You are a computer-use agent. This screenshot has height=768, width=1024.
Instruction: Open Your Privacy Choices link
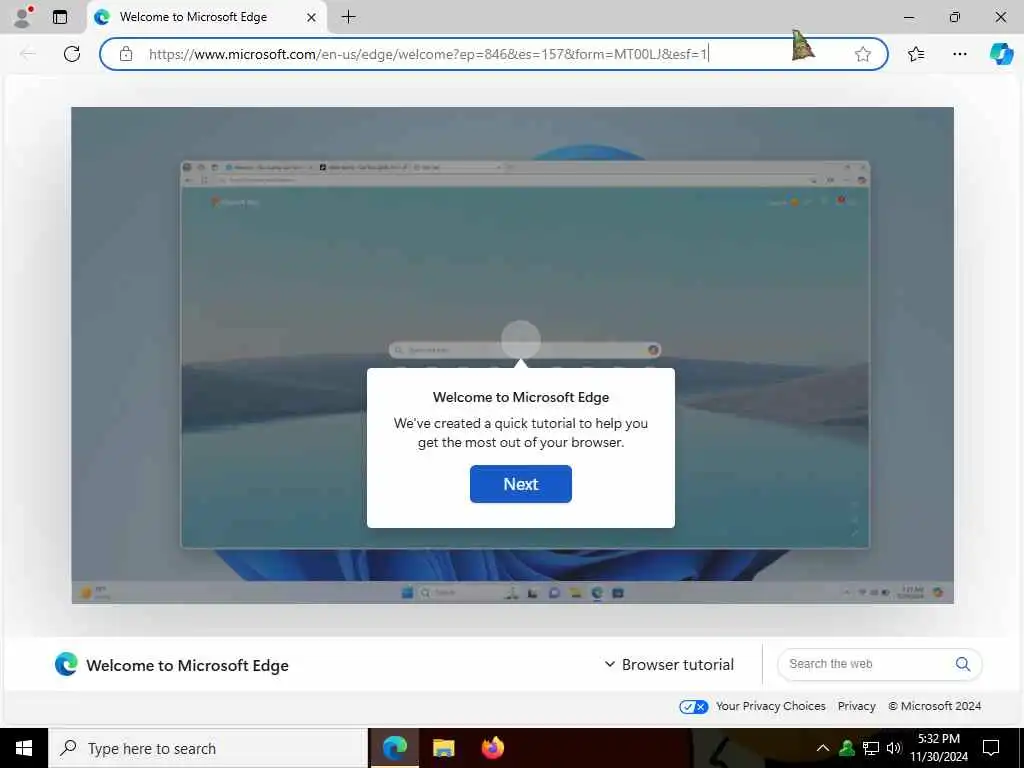coord(771,706)
